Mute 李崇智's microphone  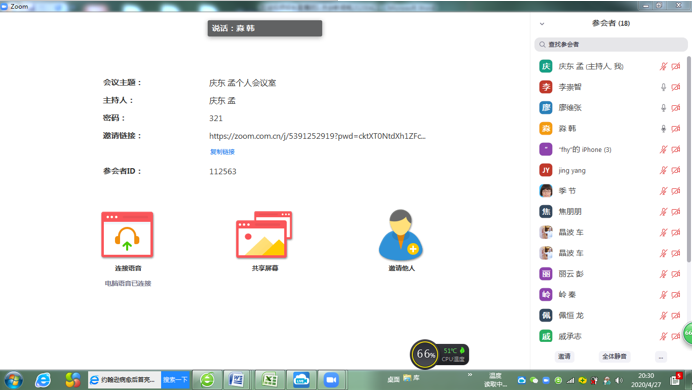pos(663,87)
